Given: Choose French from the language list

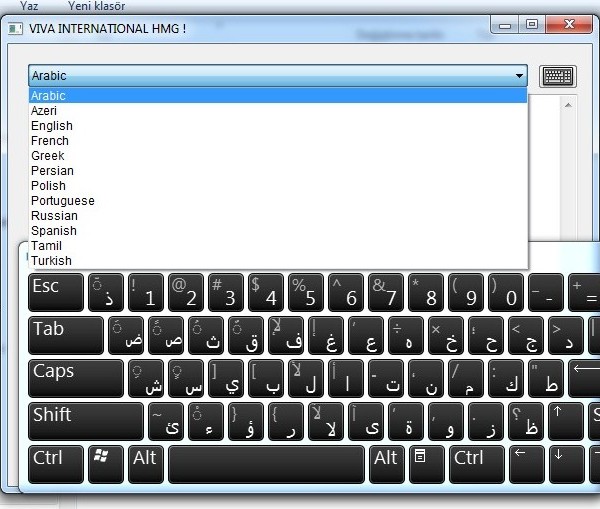Looking at the screenshot, I should [278, 140].
